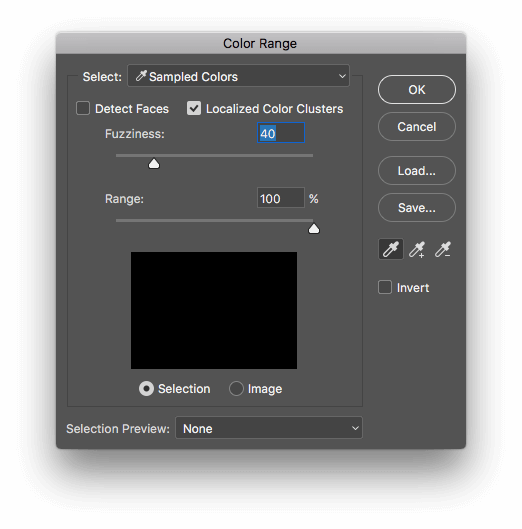
Task: Toggle the Invert checkbox
Action: tap(385, 287)
